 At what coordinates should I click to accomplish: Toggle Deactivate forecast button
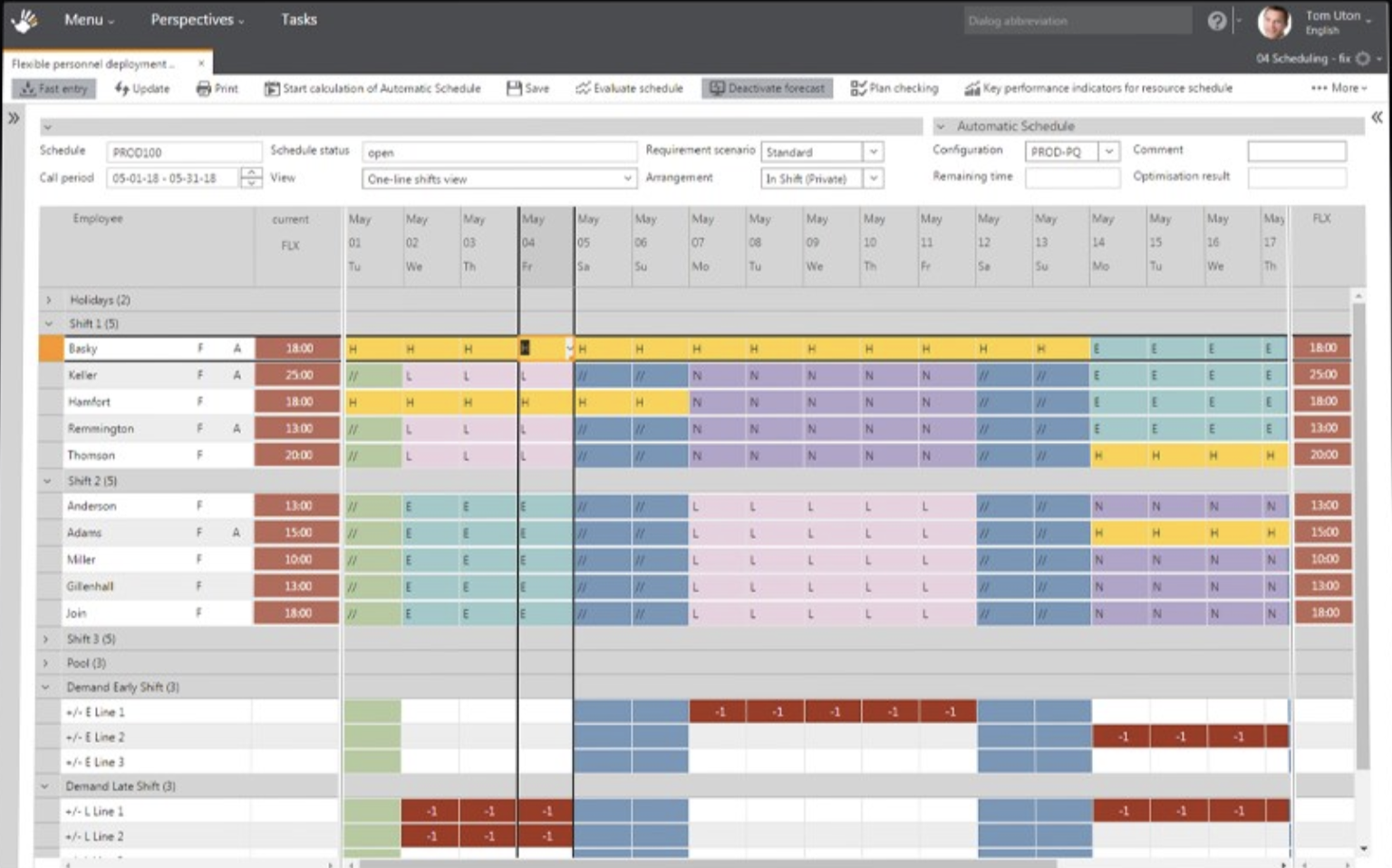click(x=767, y=88)
